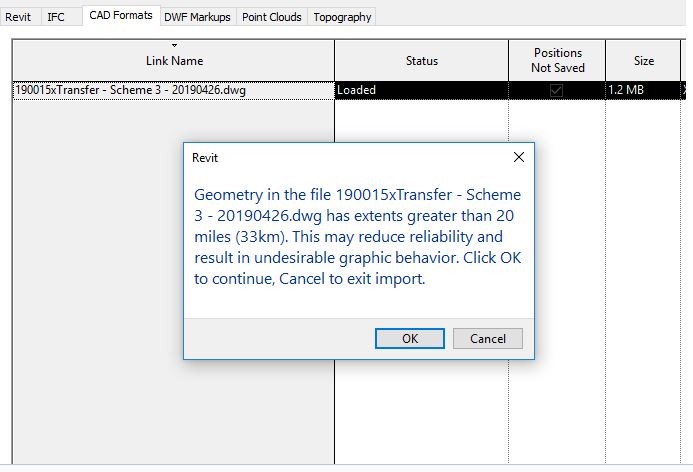Screen dimensions: 693x472
Task: Click OK in the Revit warning dialog
Action: pos(410,339)
